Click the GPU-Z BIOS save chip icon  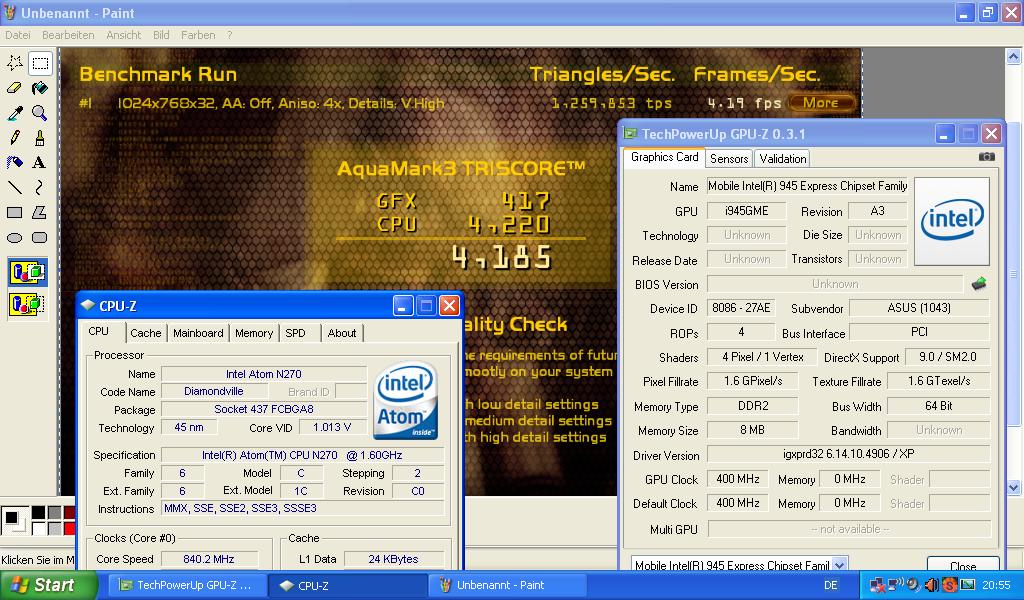pos(979,284)
